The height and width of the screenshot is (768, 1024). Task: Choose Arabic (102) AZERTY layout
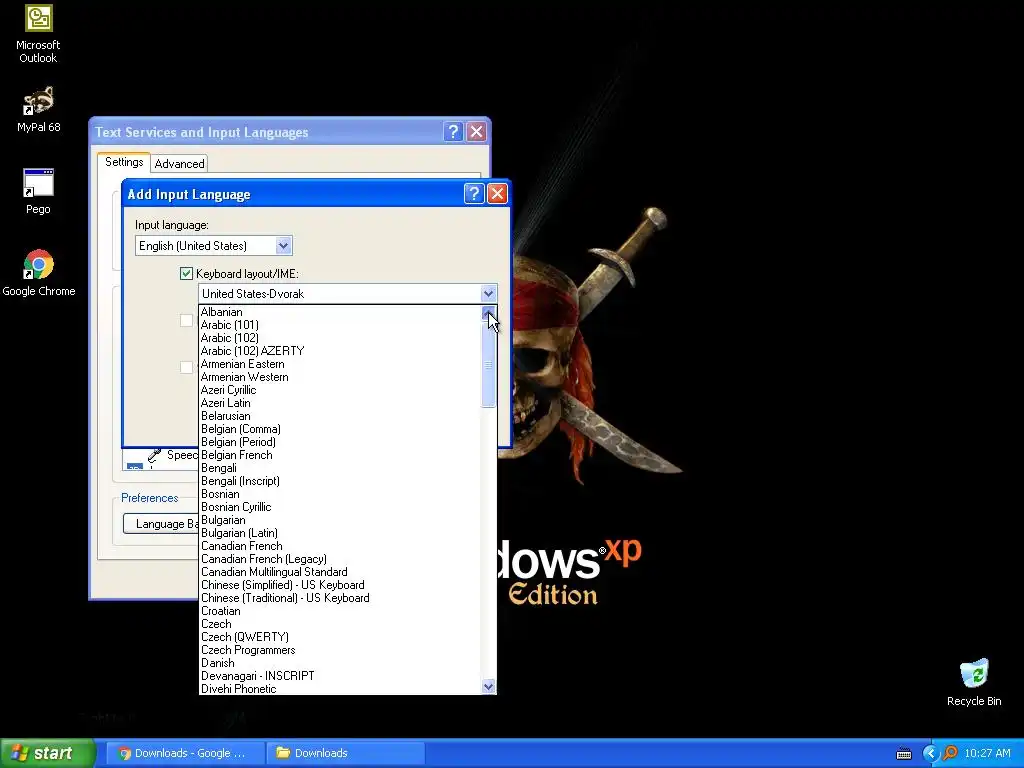tap(340, 351)
